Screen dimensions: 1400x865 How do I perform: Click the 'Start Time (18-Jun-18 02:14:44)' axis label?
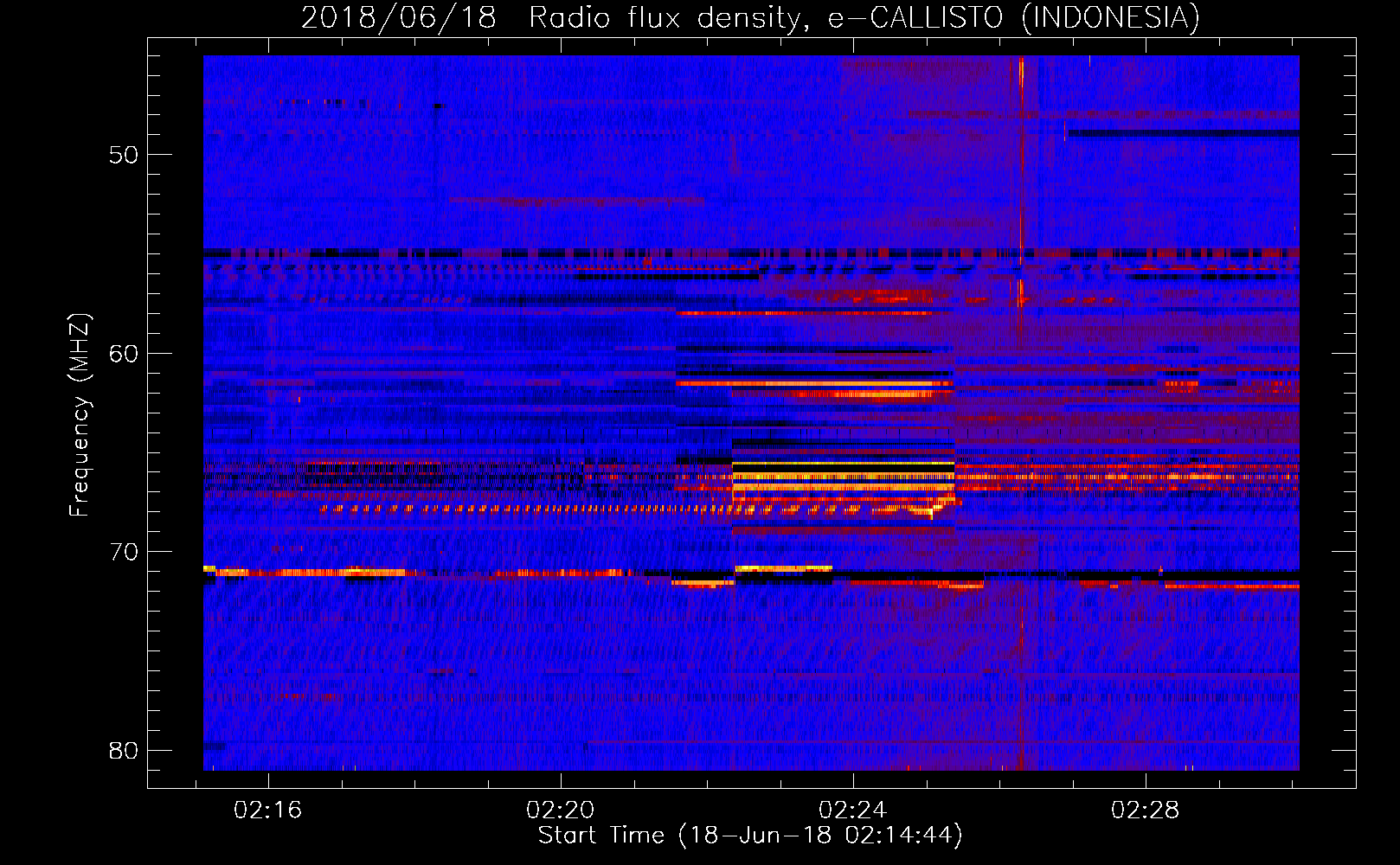coord(750,836)
